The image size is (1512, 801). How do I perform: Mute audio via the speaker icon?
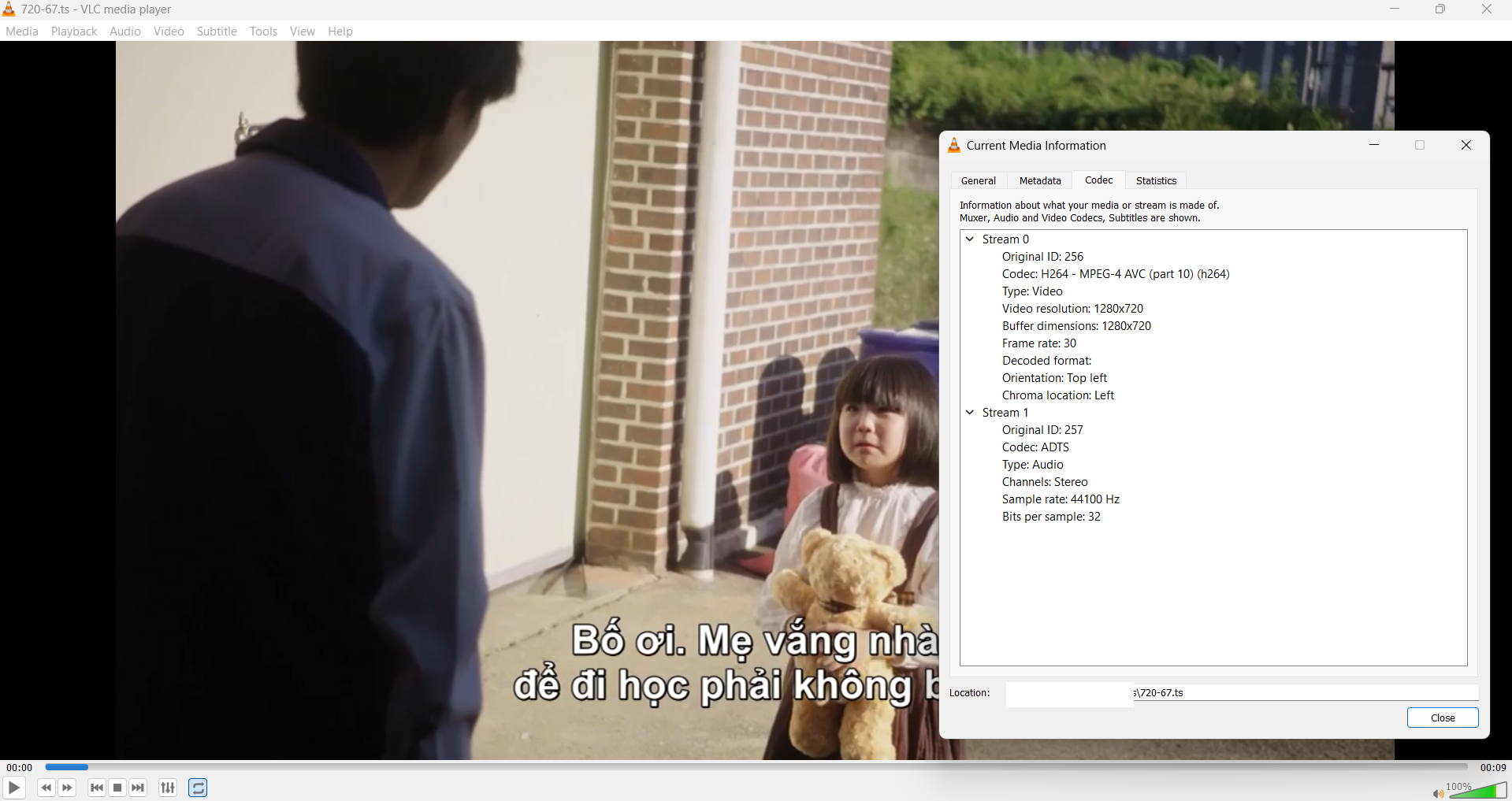point(1437,793)
